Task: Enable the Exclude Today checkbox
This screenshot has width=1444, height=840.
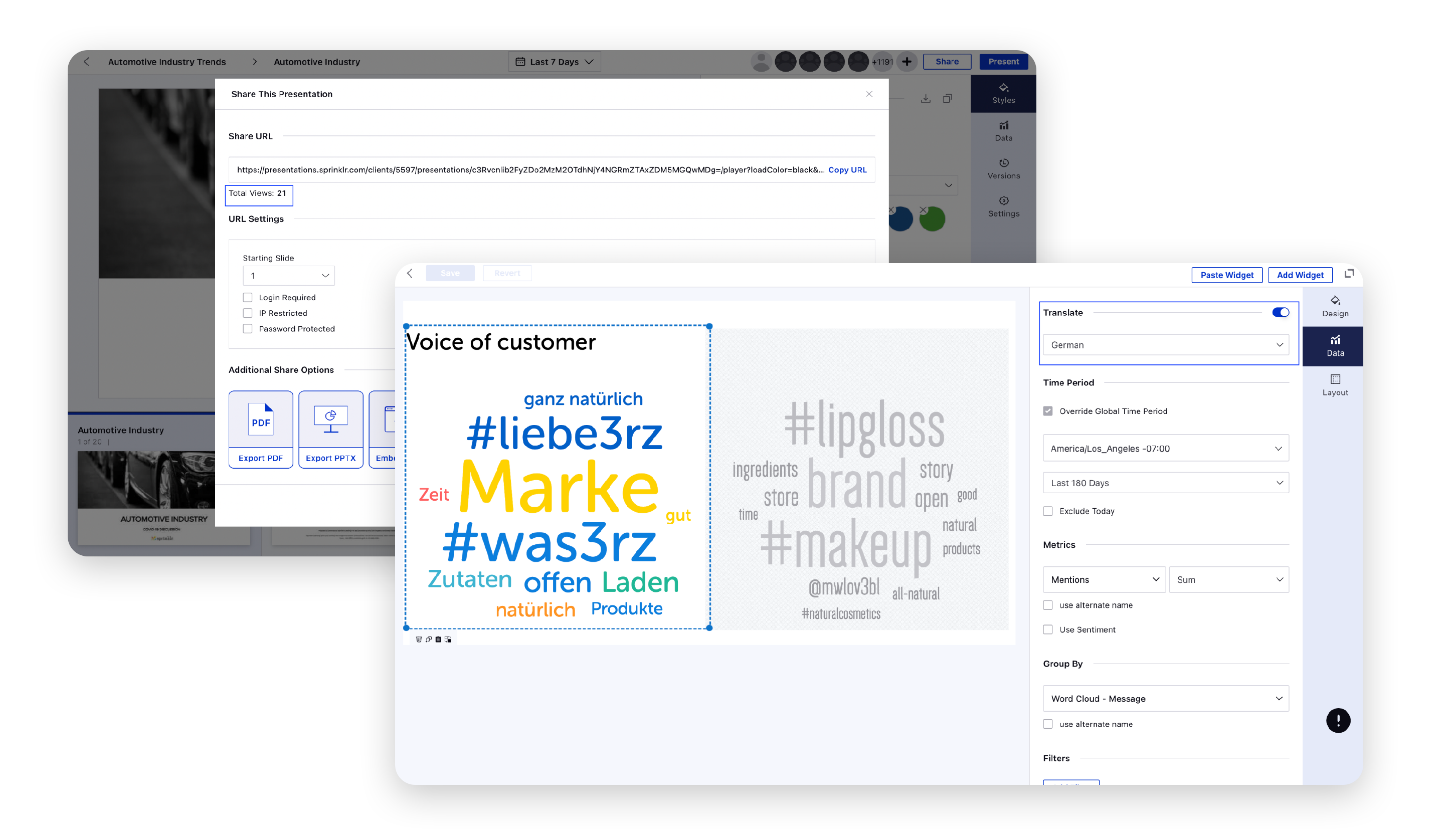Action: pyautogui.click(x=1047, y=511)
